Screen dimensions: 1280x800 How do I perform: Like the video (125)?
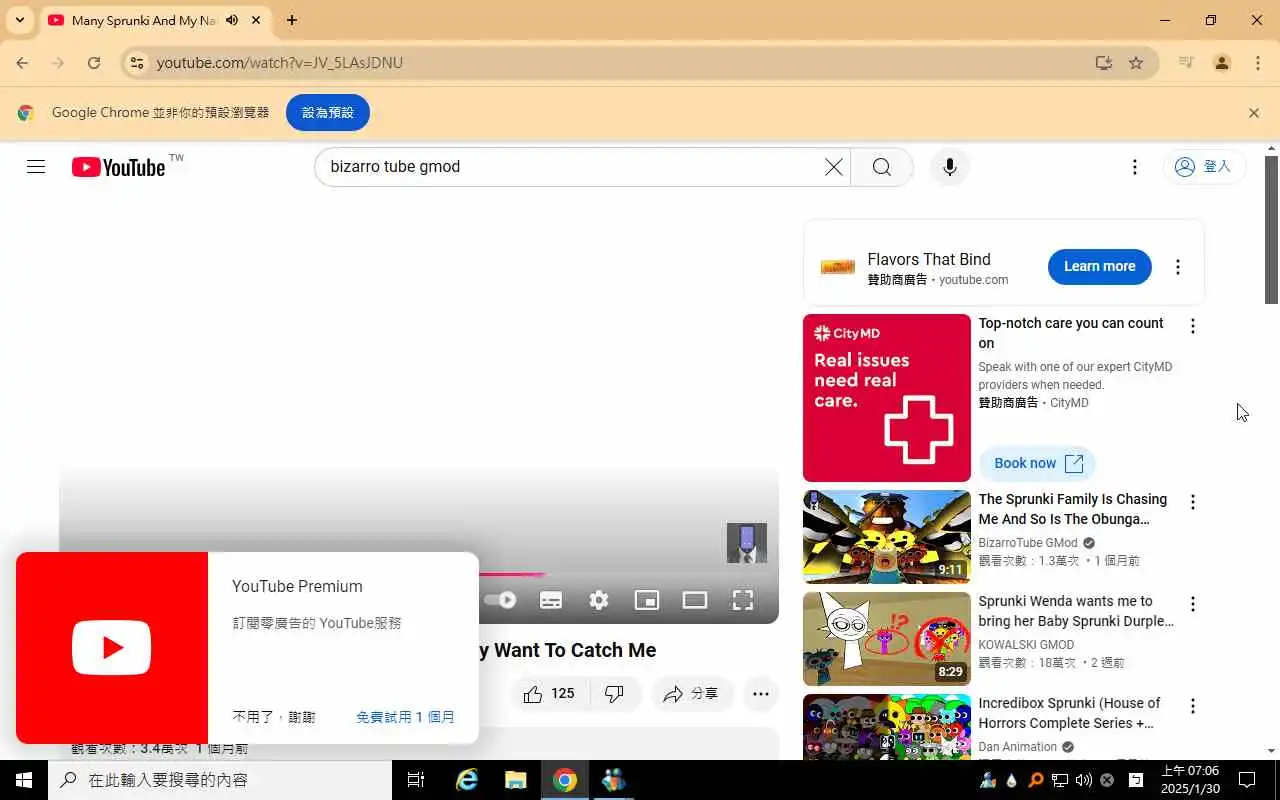550,694
